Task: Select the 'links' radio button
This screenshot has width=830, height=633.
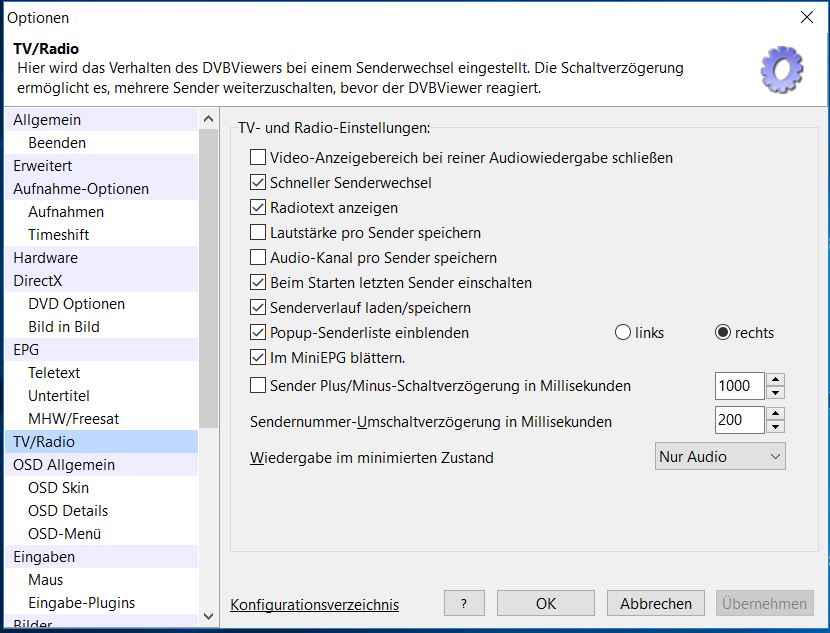Action: point(623,333)
